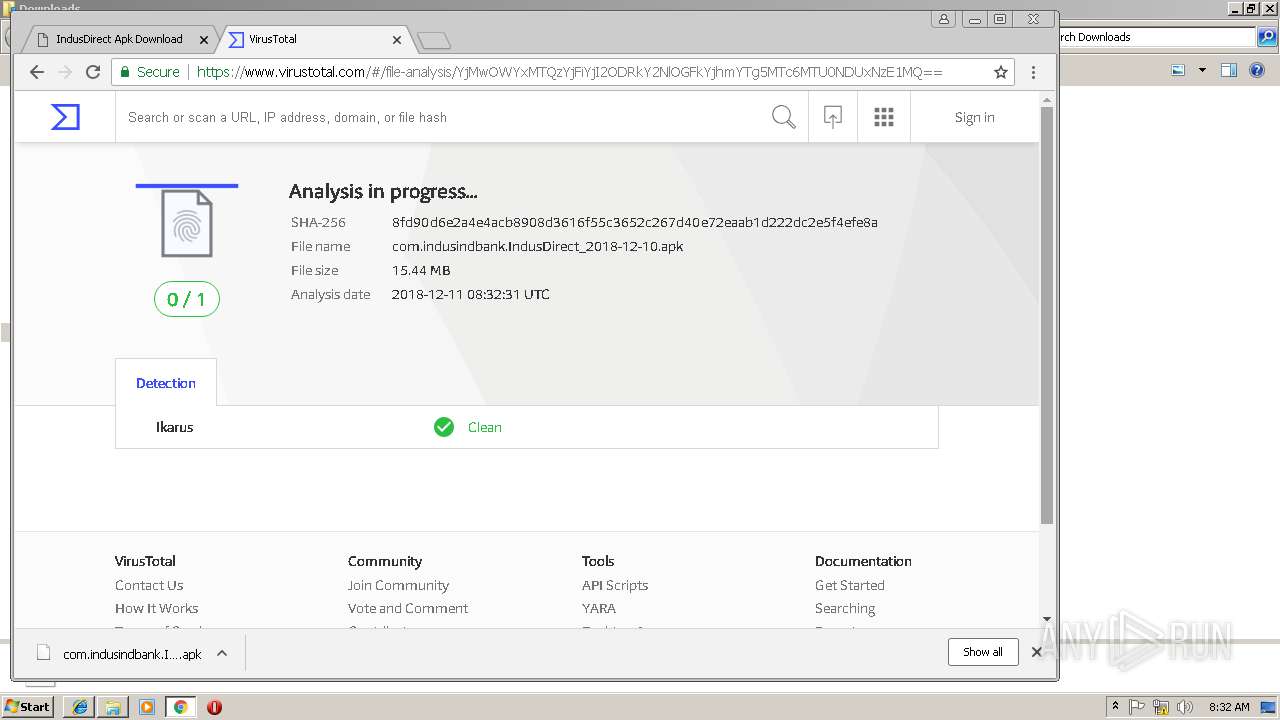Open the view options dropdown in Downloads window
This screenshot has height=720, width=1280.
tap(1202, 70)
